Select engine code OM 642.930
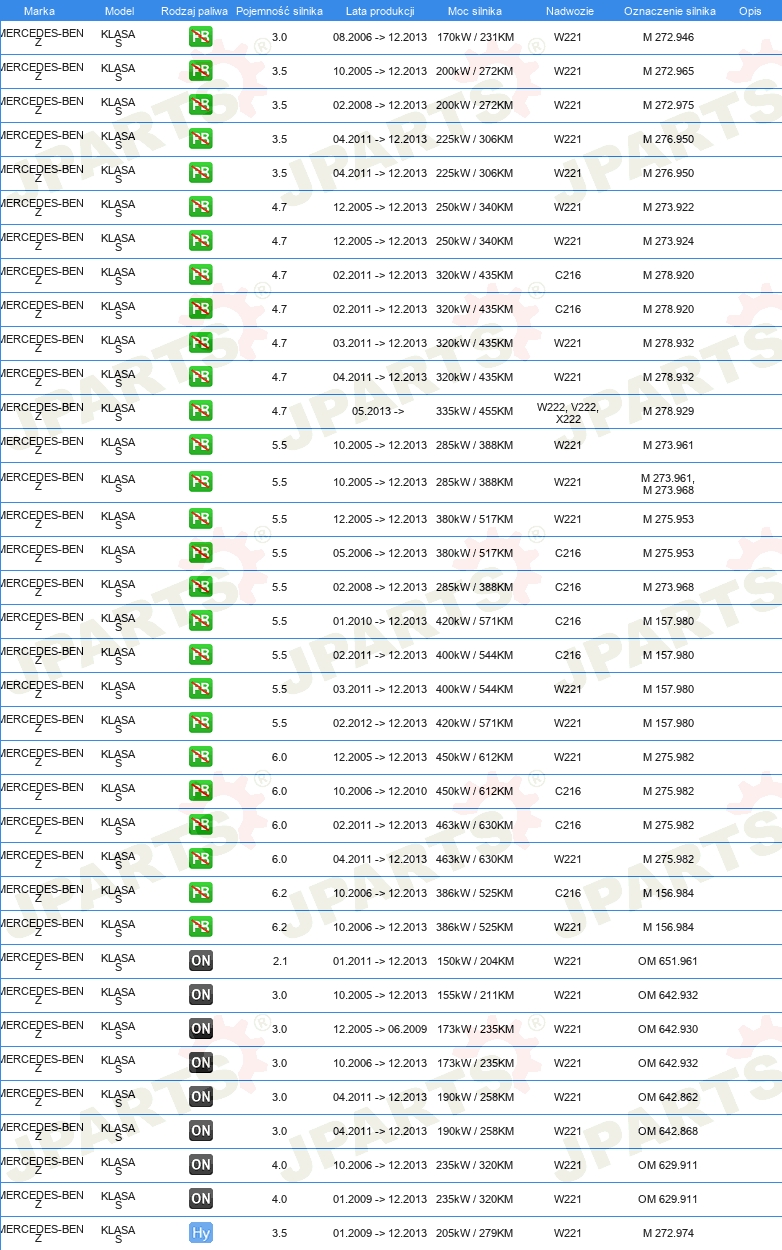 tap(668, 1030)
